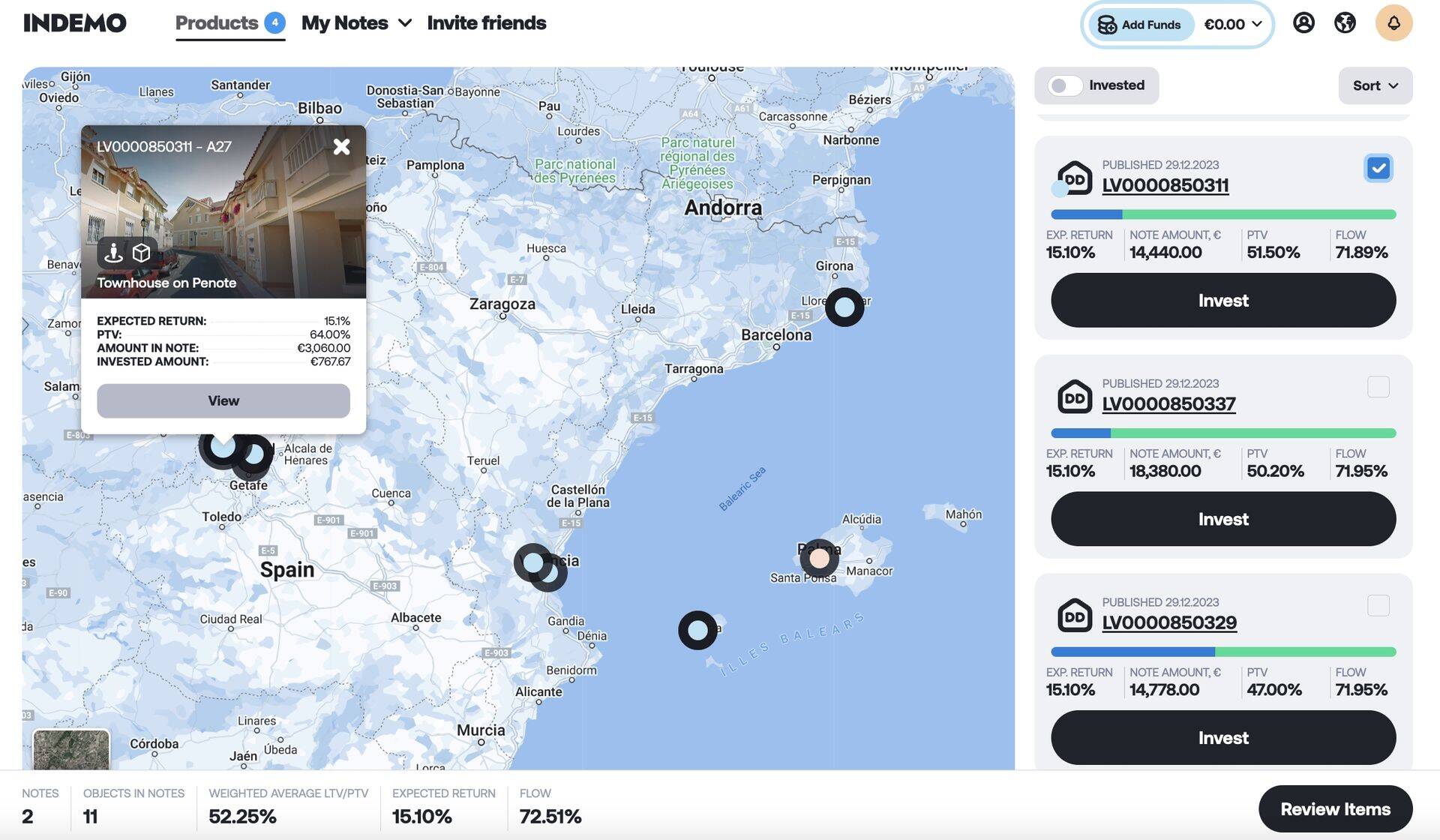Open the language globe icon
1440x840 pixels.
tap(1345, 22)
